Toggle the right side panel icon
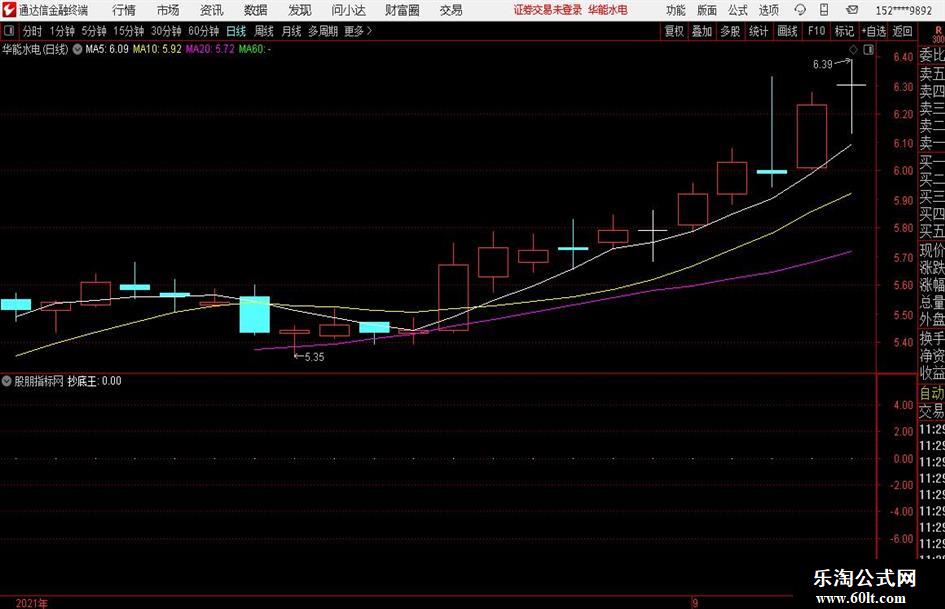The image size is (945, 609). pyautogui.click(x=868, y=49)
